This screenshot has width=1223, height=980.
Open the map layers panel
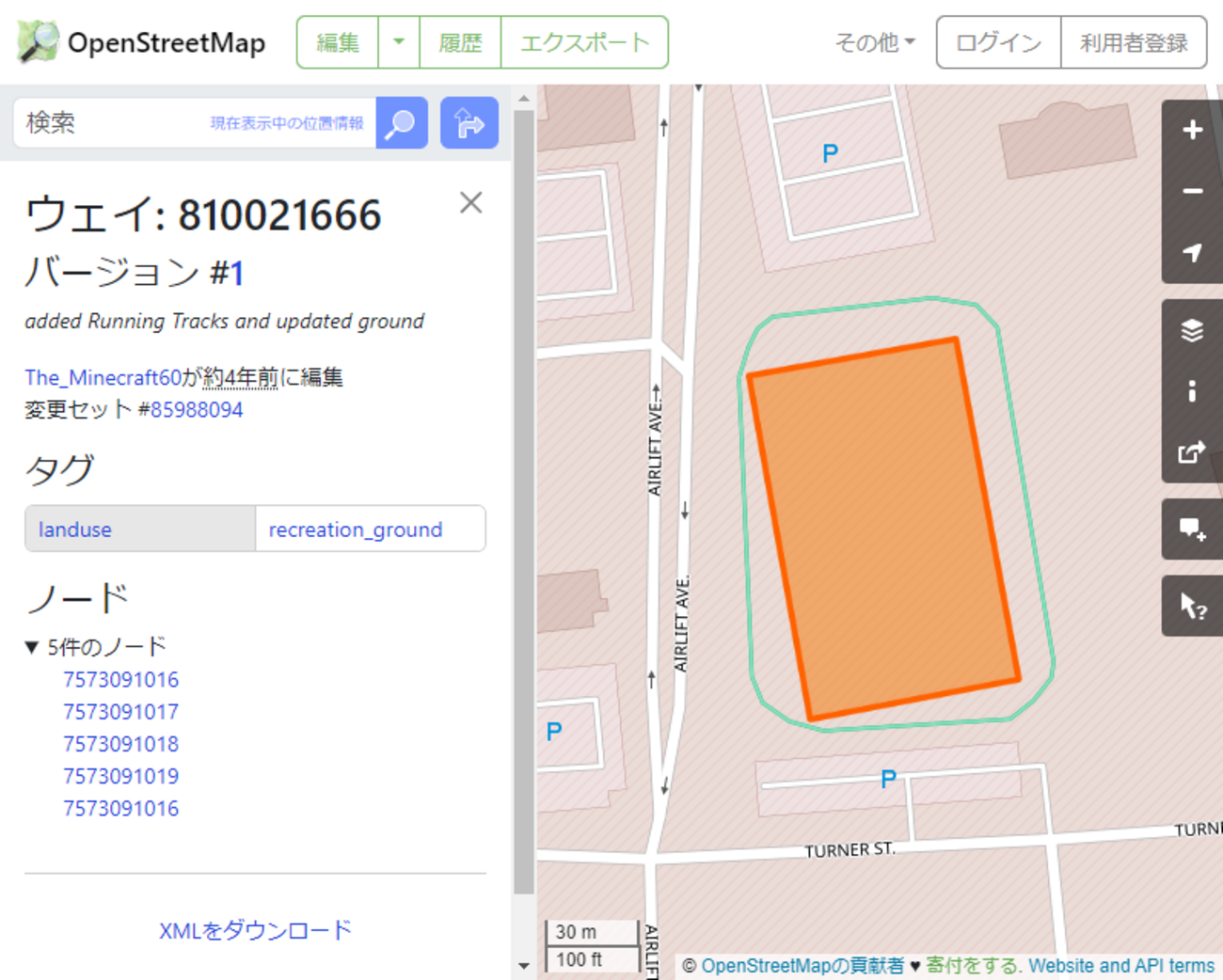(x=1191, y=329)
